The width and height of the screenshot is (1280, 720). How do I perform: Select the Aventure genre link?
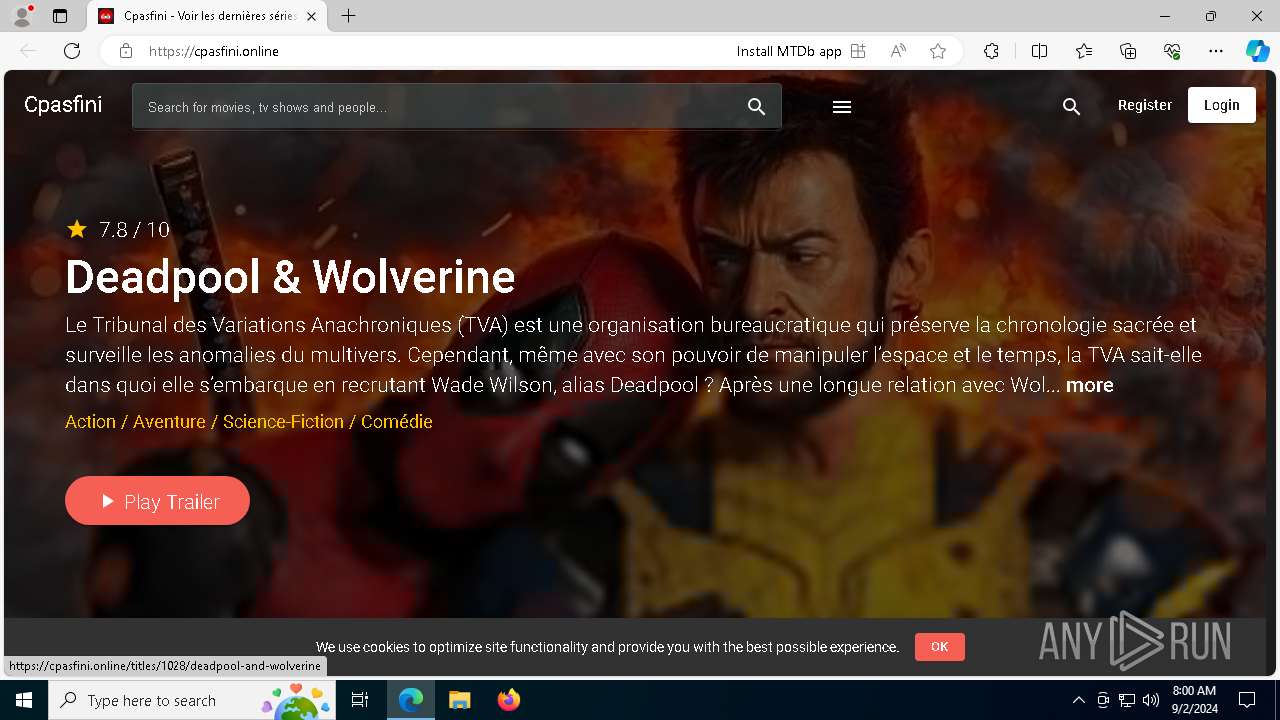[169, 422]
